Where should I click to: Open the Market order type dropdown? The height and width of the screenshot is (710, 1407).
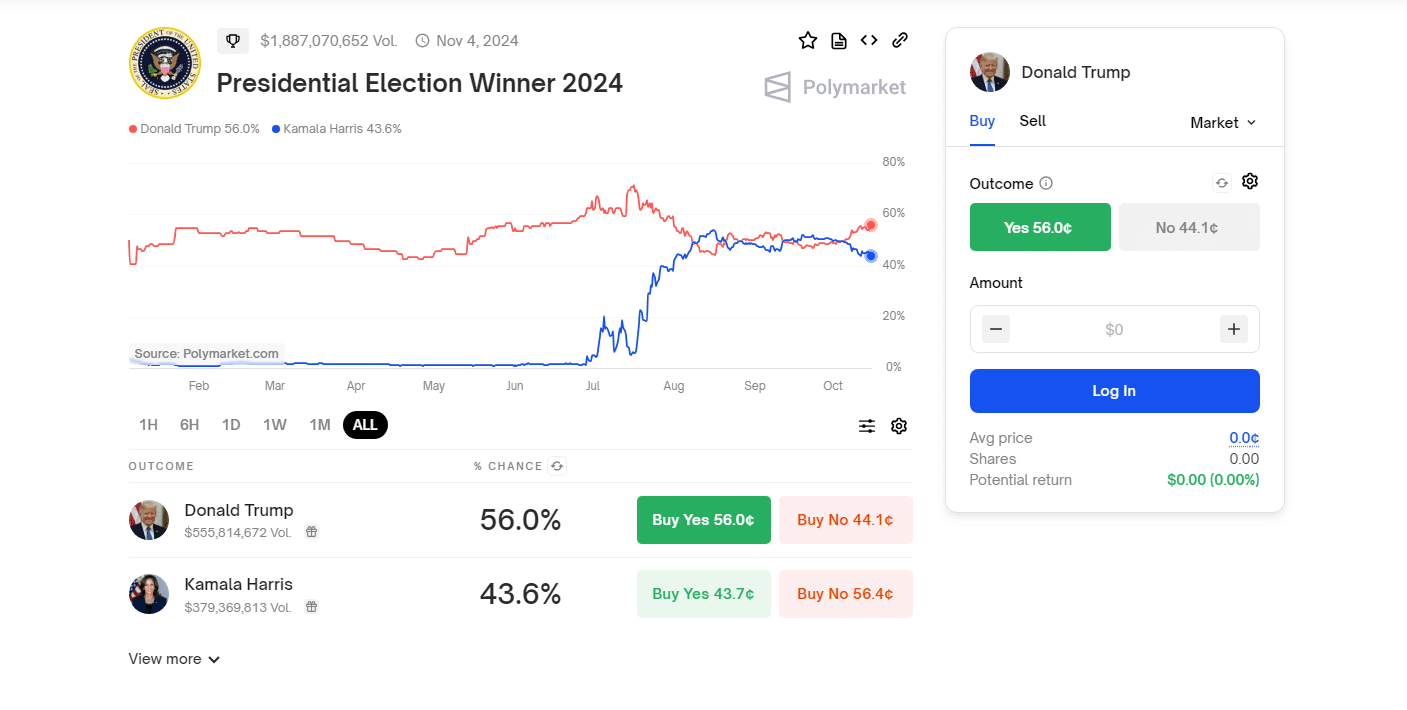[x=1223, y=122]
